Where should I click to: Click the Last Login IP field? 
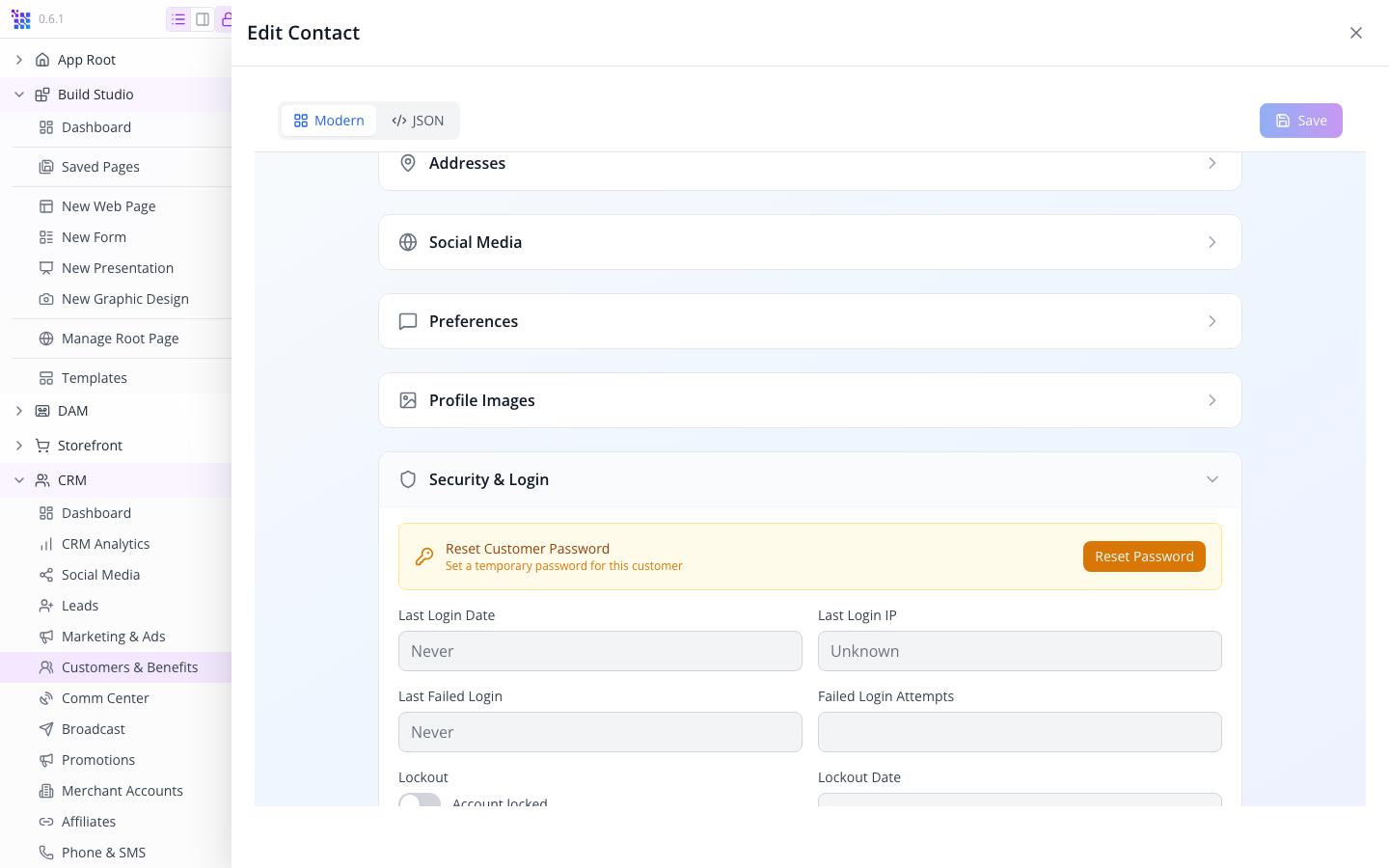pos(1020,651)
